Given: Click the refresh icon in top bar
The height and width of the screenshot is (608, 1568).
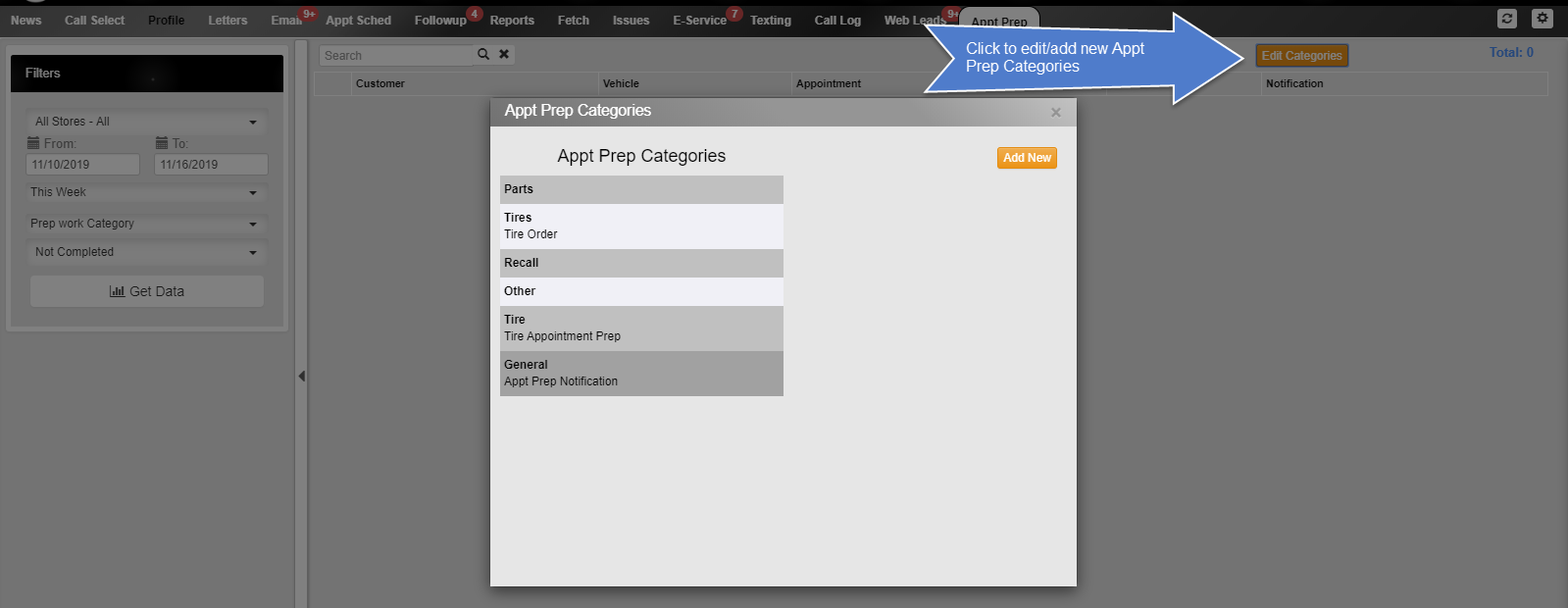Looking at the screenshot, I should point(1507,19).
